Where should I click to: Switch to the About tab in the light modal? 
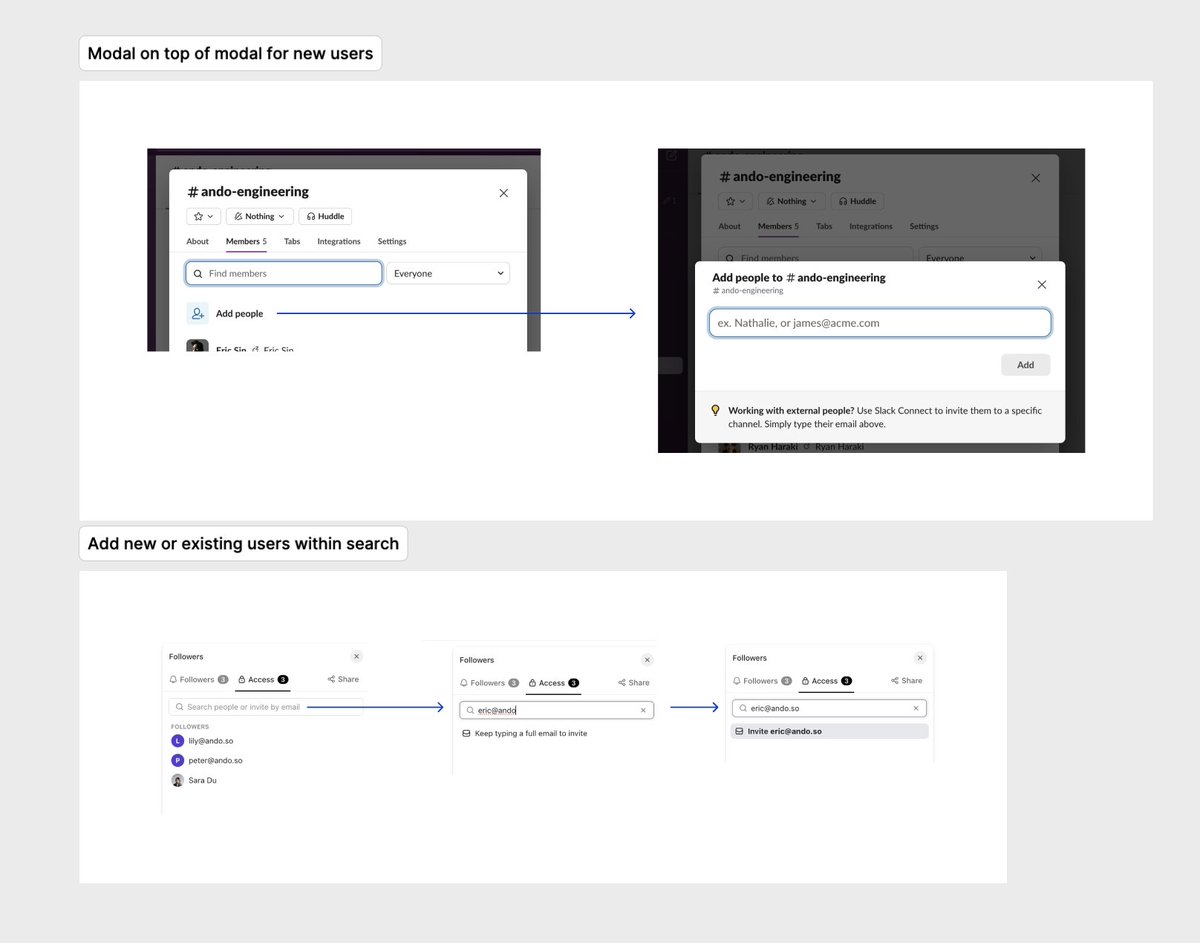pyautogui.click(x=198, y=241)
